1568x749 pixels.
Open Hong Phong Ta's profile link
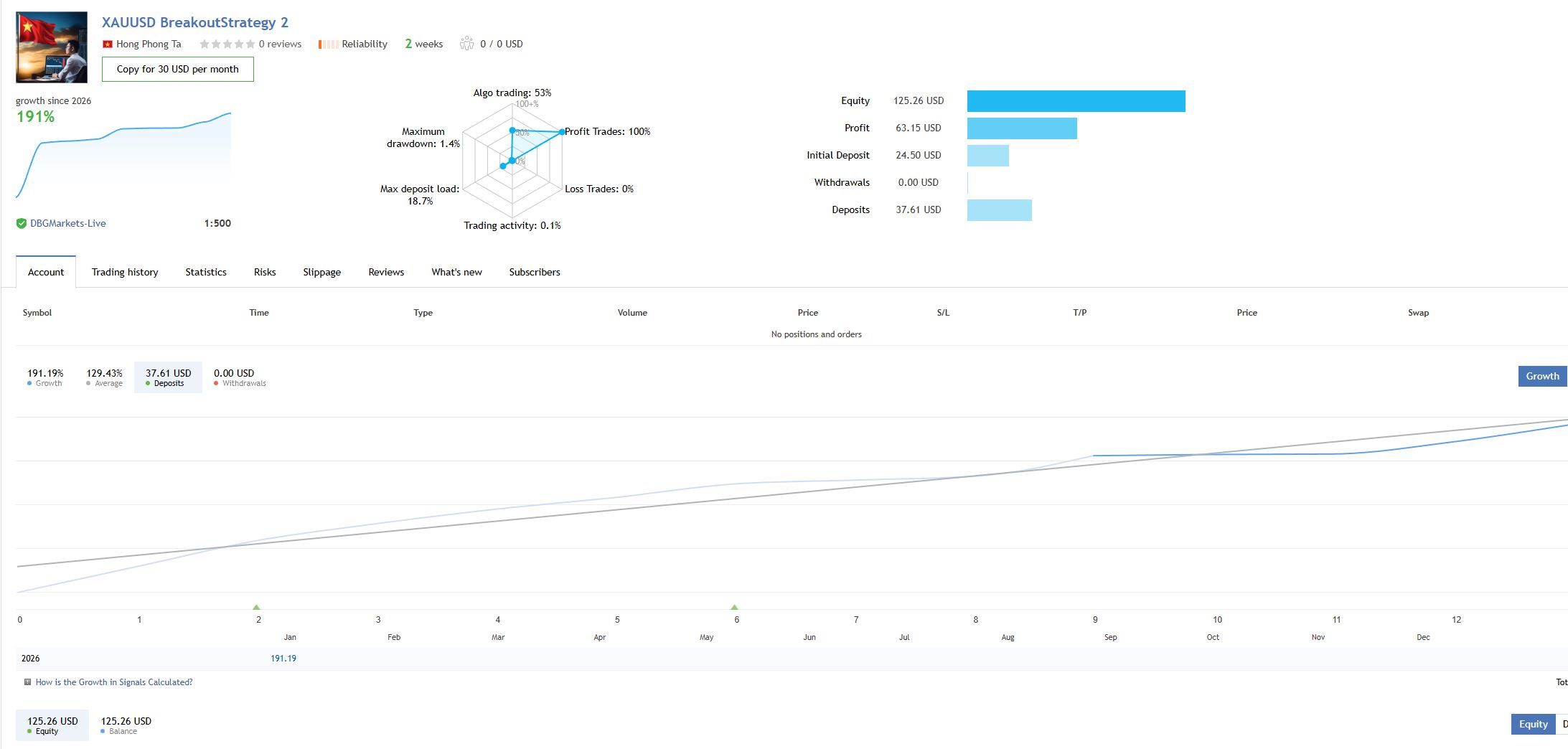click(149, 44)
